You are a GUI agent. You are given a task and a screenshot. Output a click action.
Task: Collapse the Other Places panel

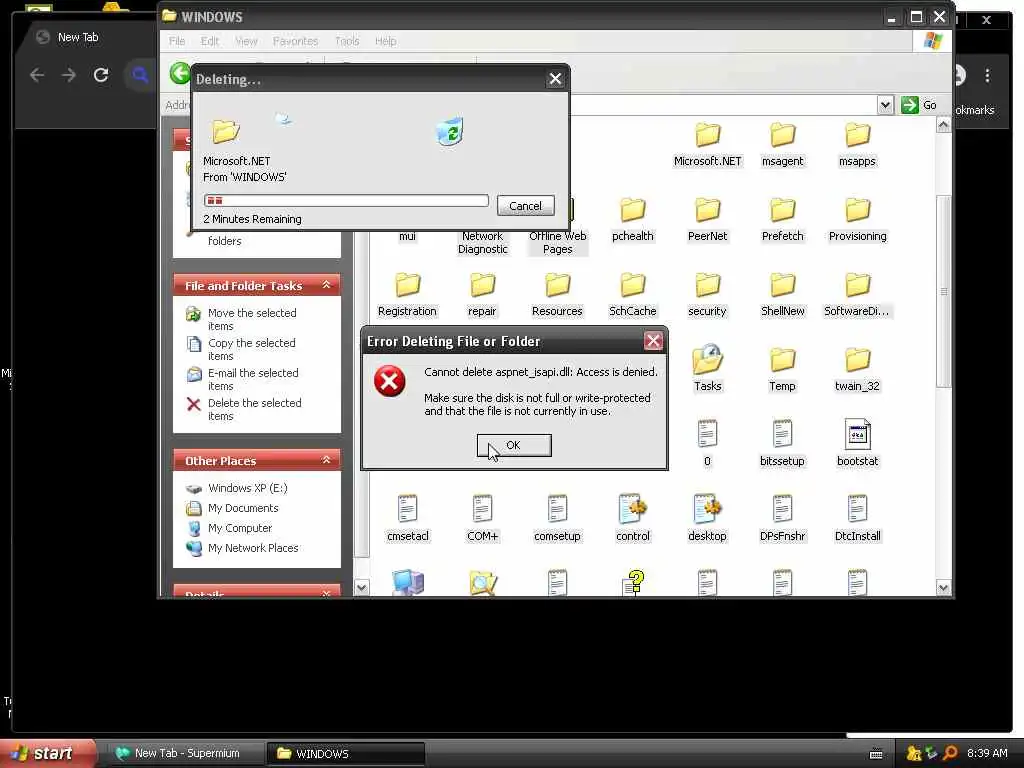(327, 460)
